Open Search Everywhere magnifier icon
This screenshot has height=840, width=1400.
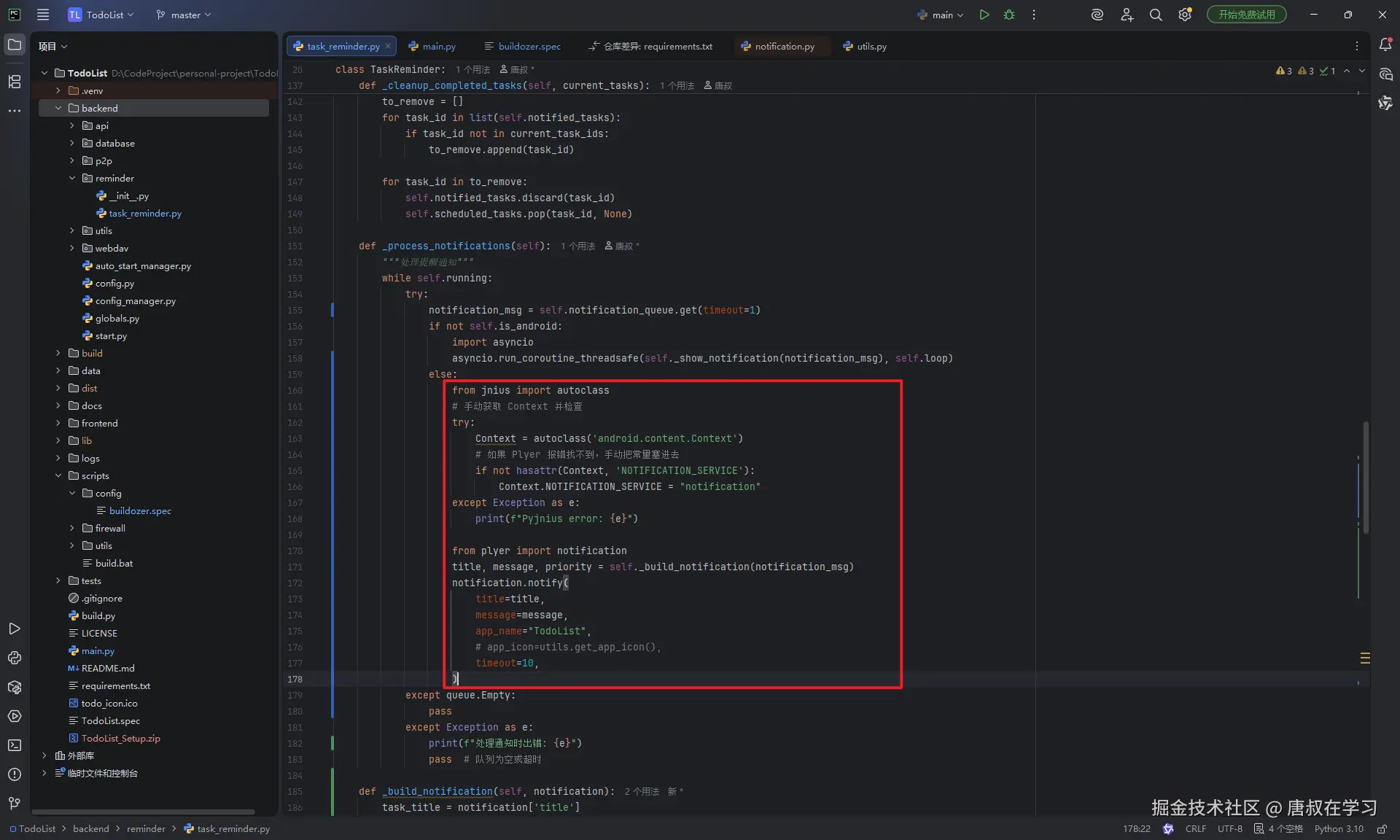coord(1156,15)
